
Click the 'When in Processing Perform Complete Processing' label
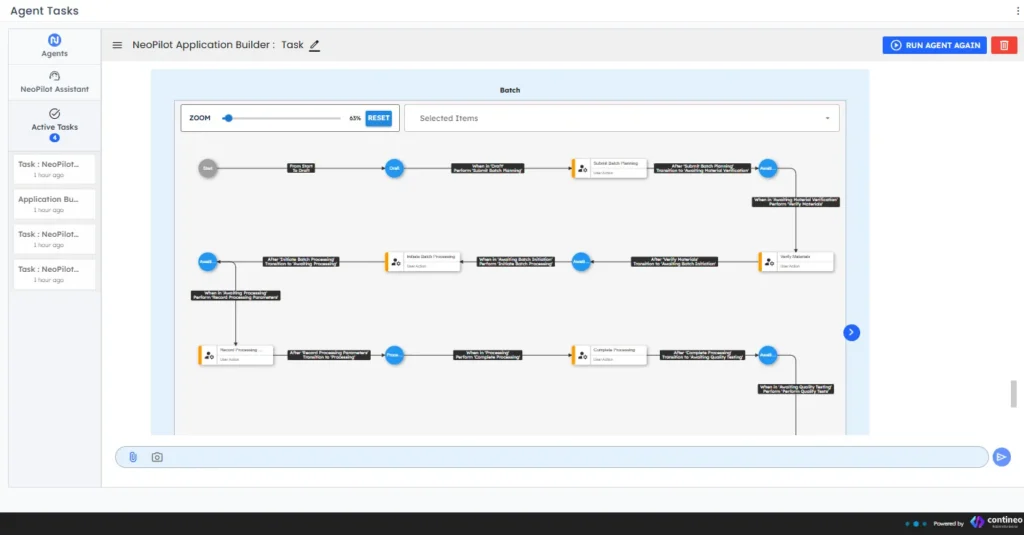(x=488, y=355)
